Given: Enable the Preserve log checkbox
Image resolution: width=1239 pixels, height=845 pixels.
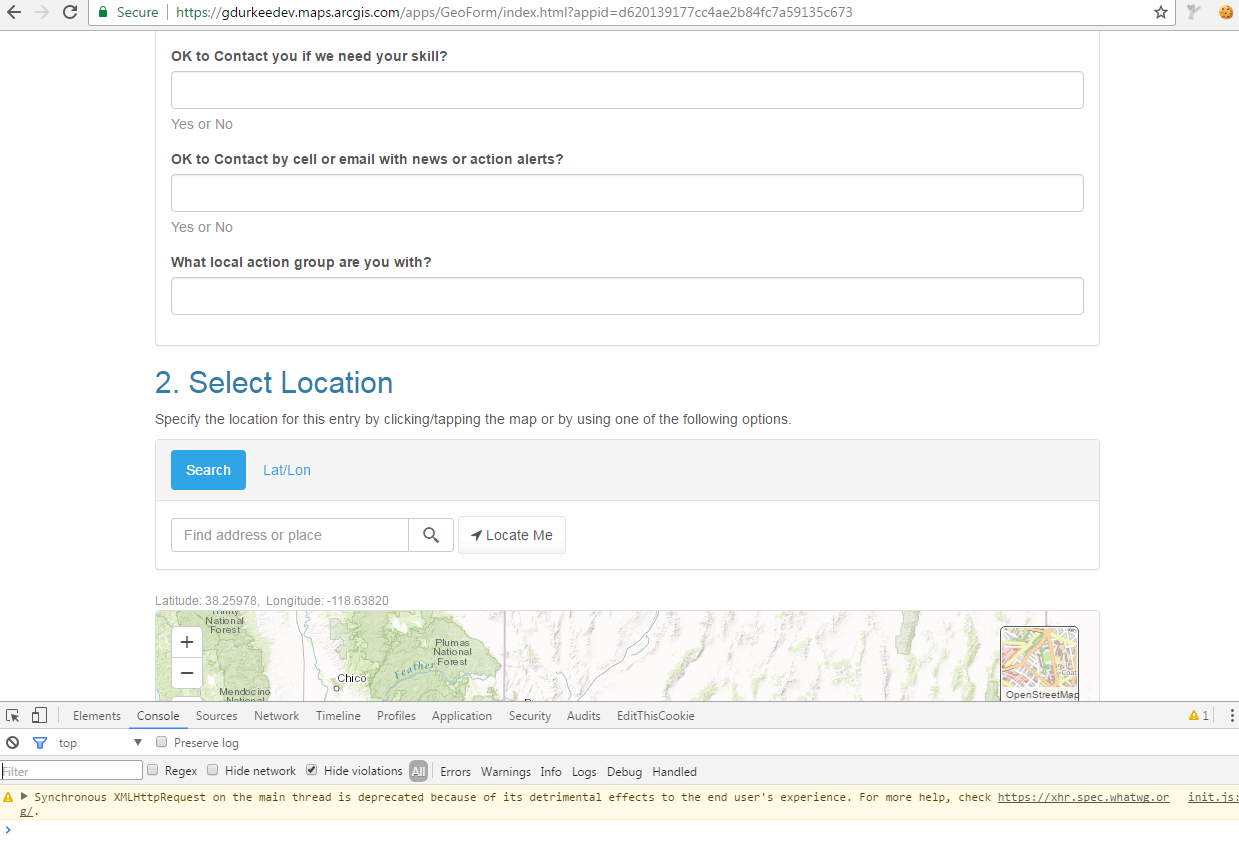Looking at the screenshot, I should click(x=161, y=743).
